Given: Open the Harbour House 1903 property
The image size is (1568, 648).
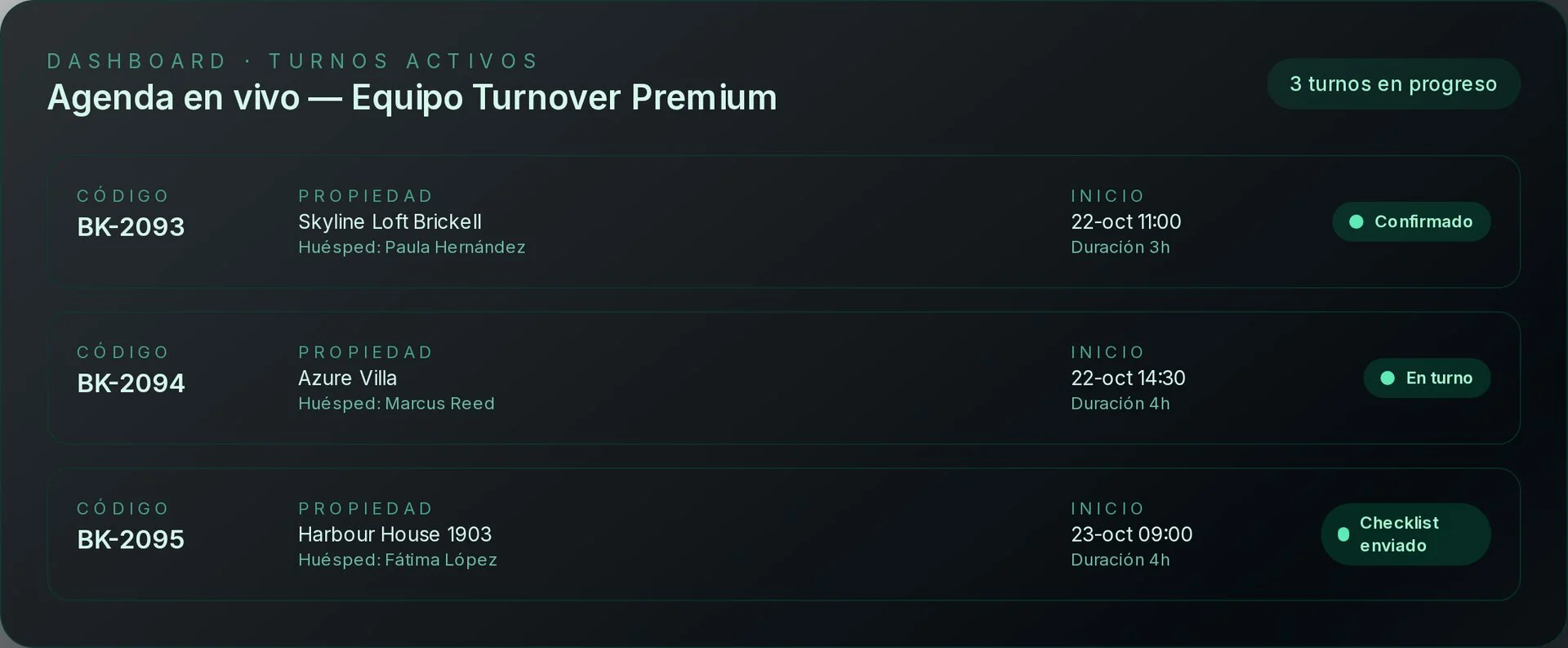Looking at the screenshot, I should (x=394, y=534).
